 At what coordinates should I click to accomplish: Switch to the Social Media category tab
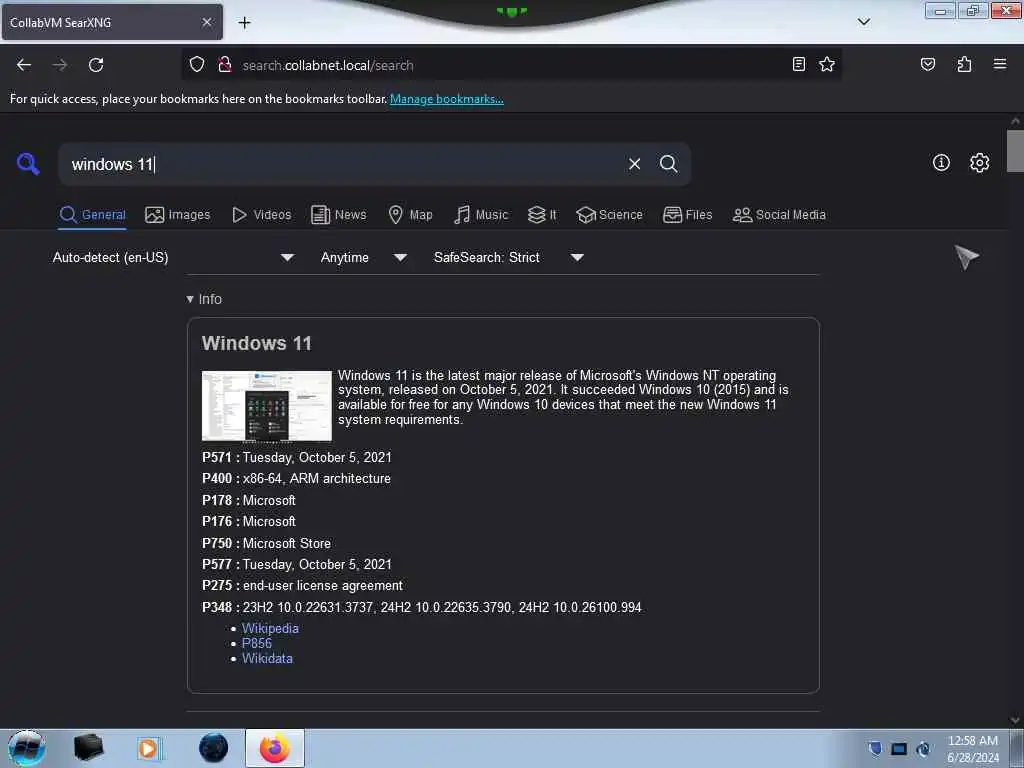[x=779, y=215]
